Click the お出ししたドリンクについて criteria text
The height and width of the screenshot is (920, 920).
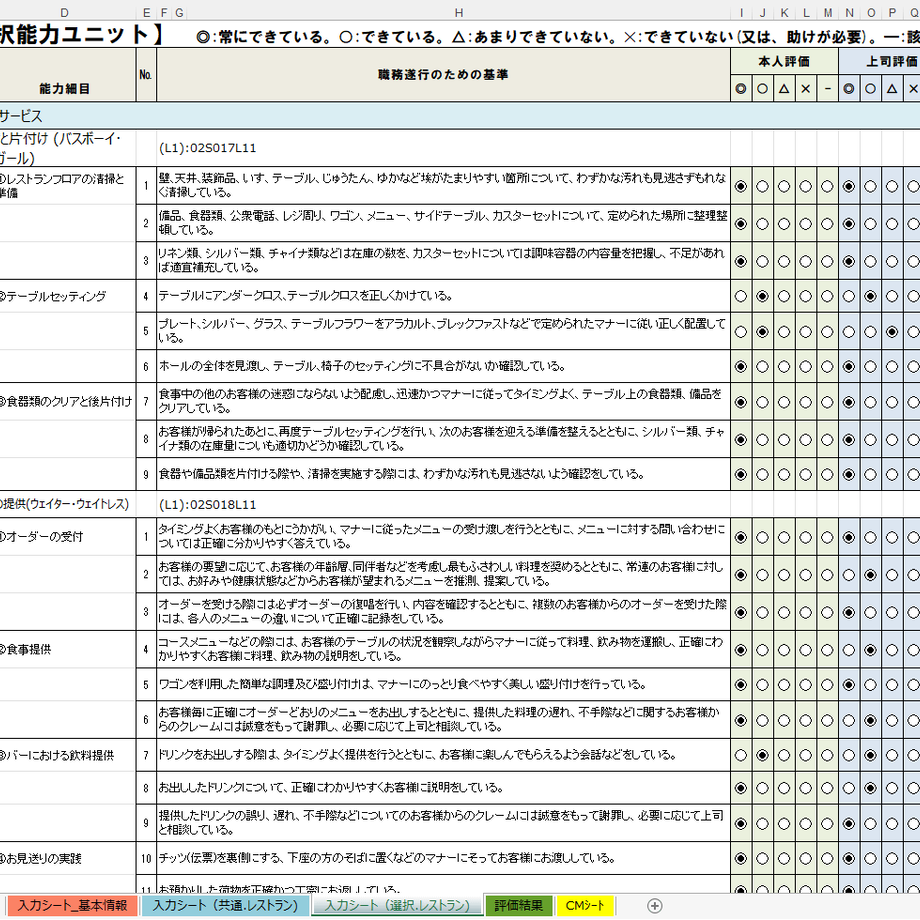tap(331, 787)
